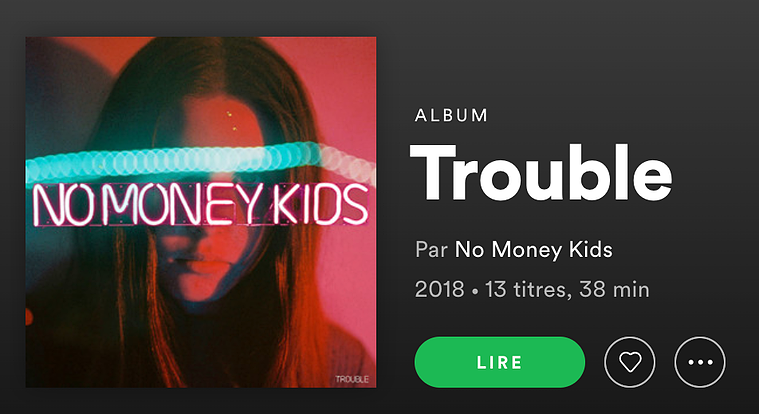Click the 38 min duration text

[614, 290]
